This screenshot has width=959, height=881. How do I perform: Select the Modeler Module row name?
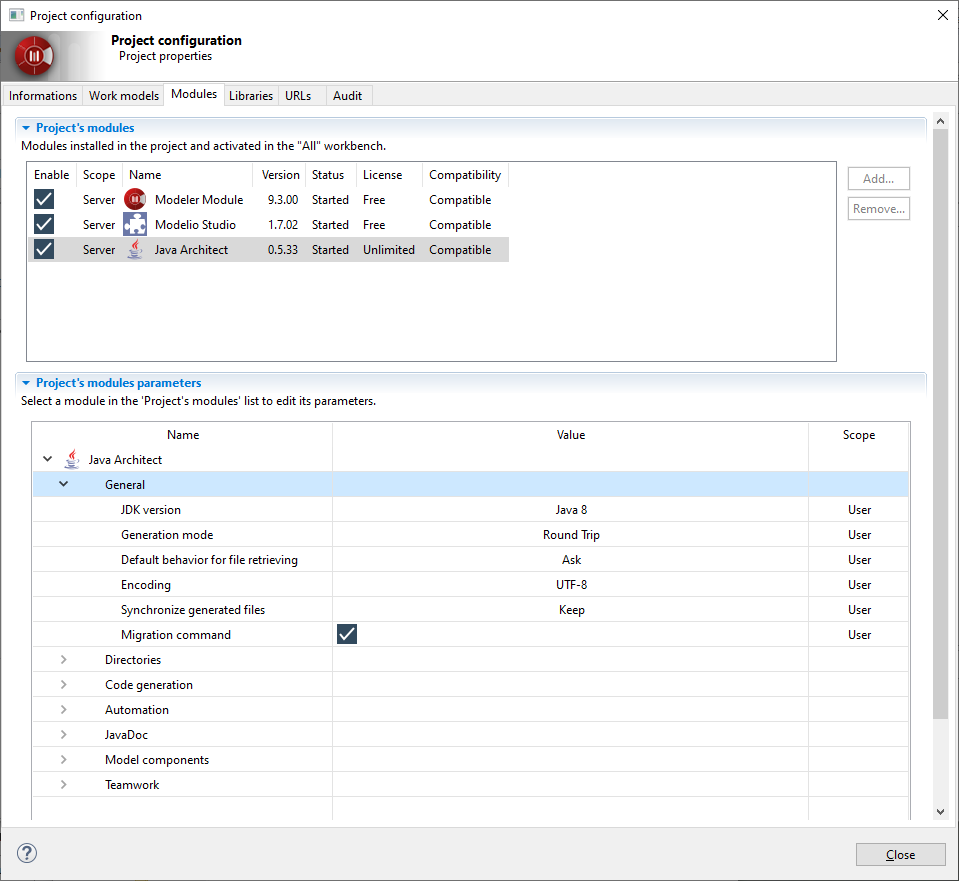click(x=199, y=200)
